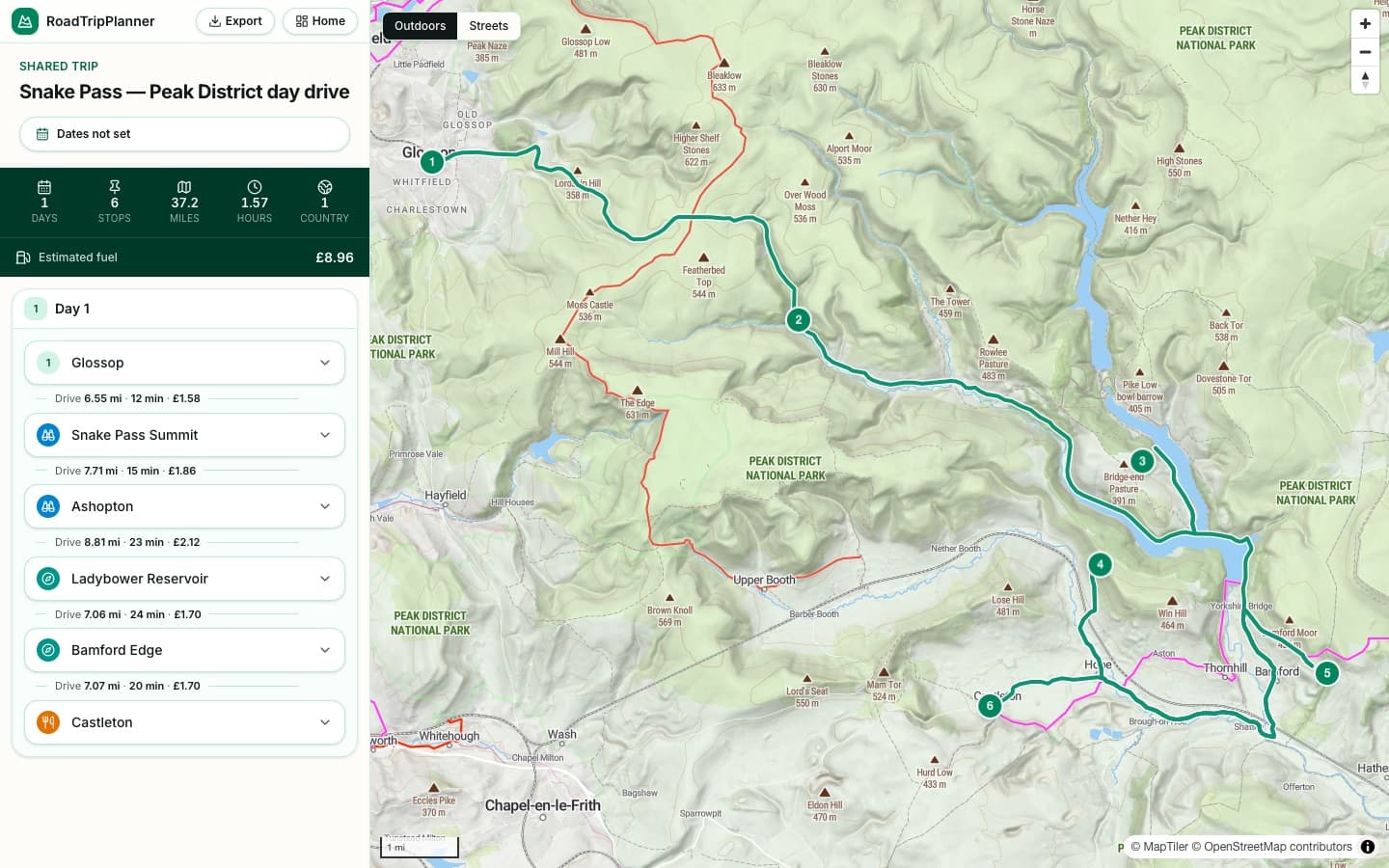This screenshot has height=868, width=1389.
Task: Expand the Snake Pass Summit chevron
Action: (325, 435)
